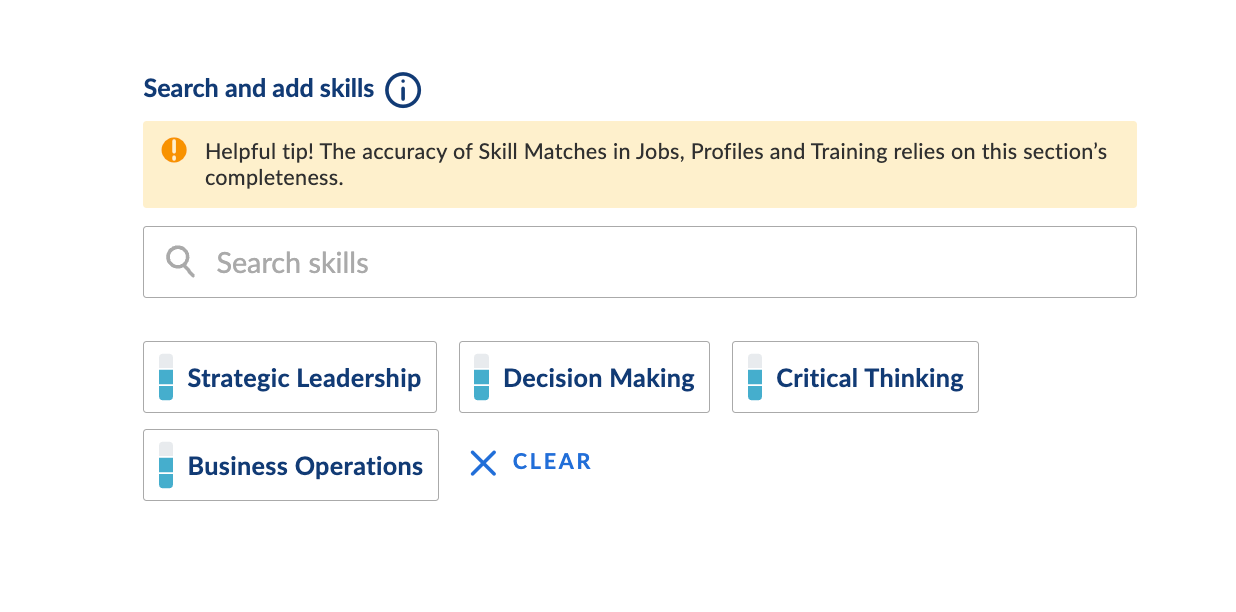Click the "Search and add skills" heading
This screenshot has height=612, width=1236.
click(x=259, y=89)
